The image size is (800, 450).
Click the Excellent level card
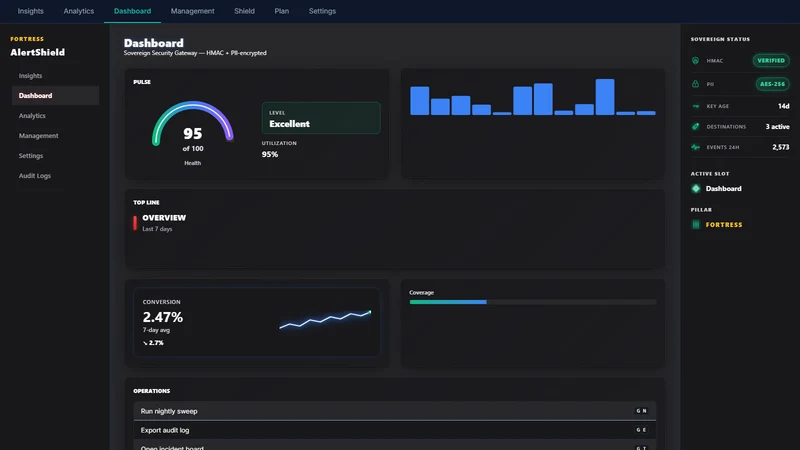(321, 118)
